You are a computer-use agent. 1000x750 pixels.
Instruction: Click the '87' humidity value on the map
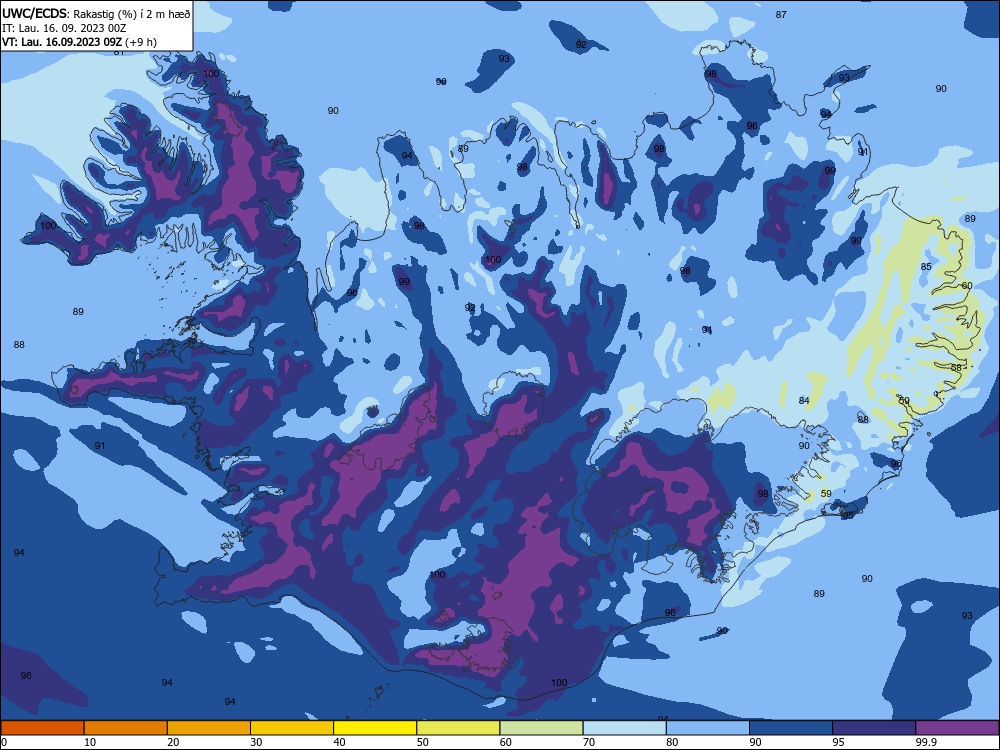click(781, 15)
